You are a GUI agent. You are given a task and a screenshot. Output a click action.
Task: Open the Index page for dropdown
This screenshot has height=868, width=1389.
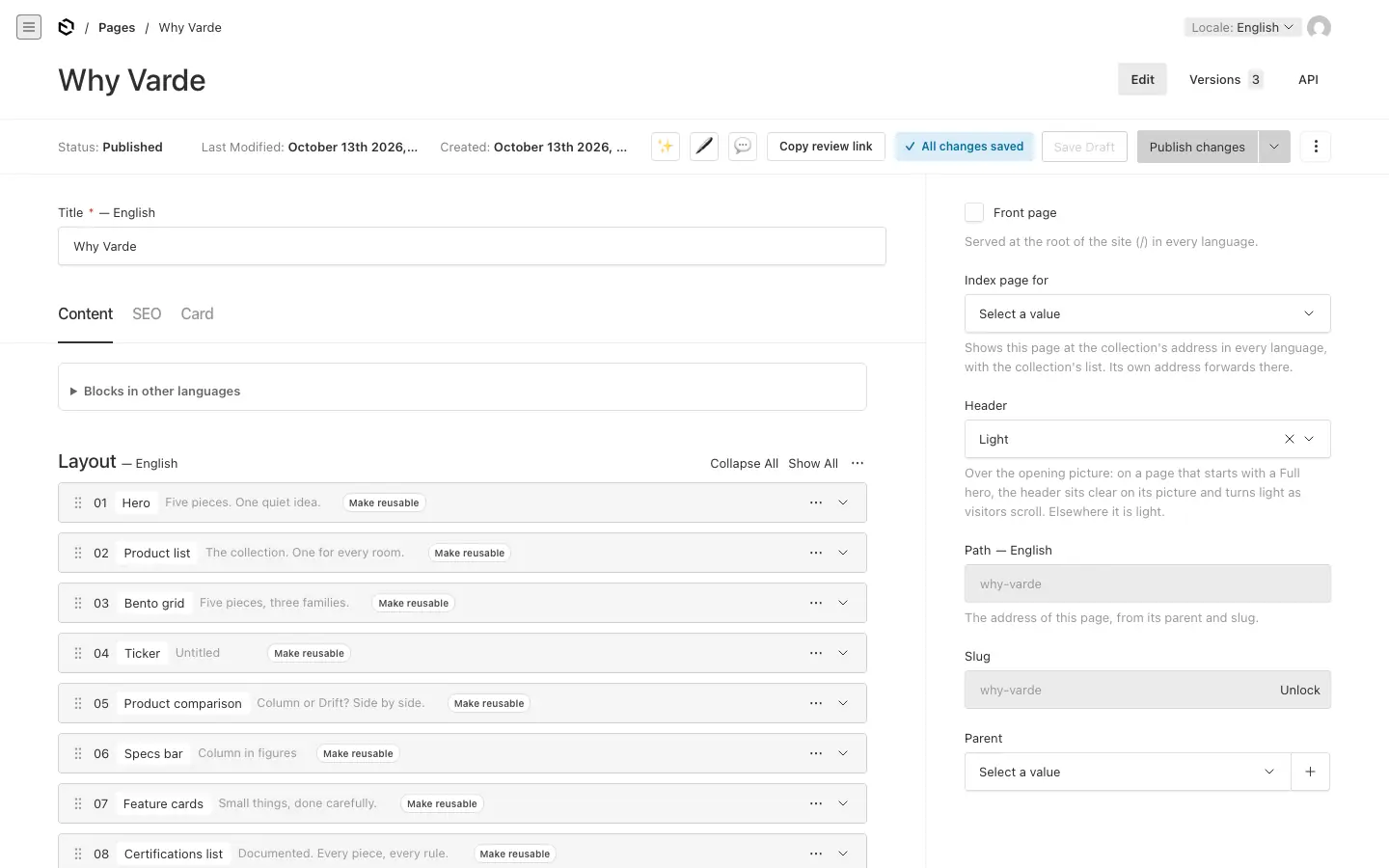pyautogui.click(x=1148, y=313)
